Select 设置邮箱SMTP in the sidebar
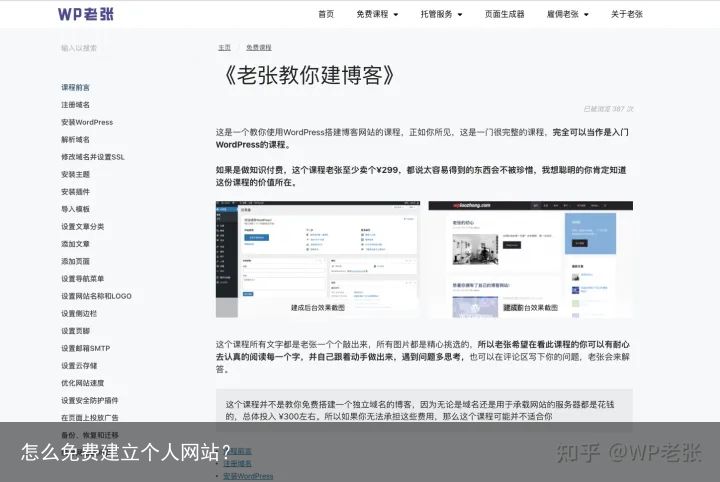This screenshot has height=482, width=720. (86, 348)
